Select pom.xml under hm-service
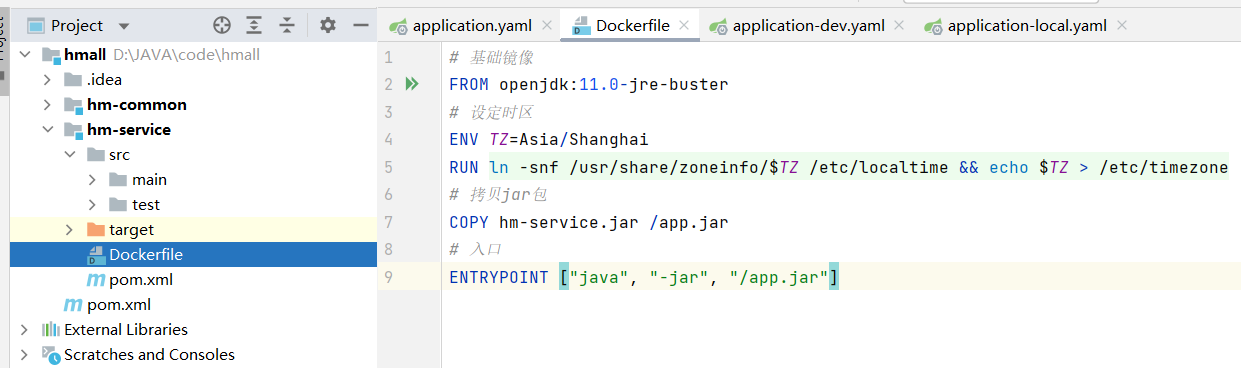The width and height of the screenshot is (1241, 368). click(x=141, y=280)
